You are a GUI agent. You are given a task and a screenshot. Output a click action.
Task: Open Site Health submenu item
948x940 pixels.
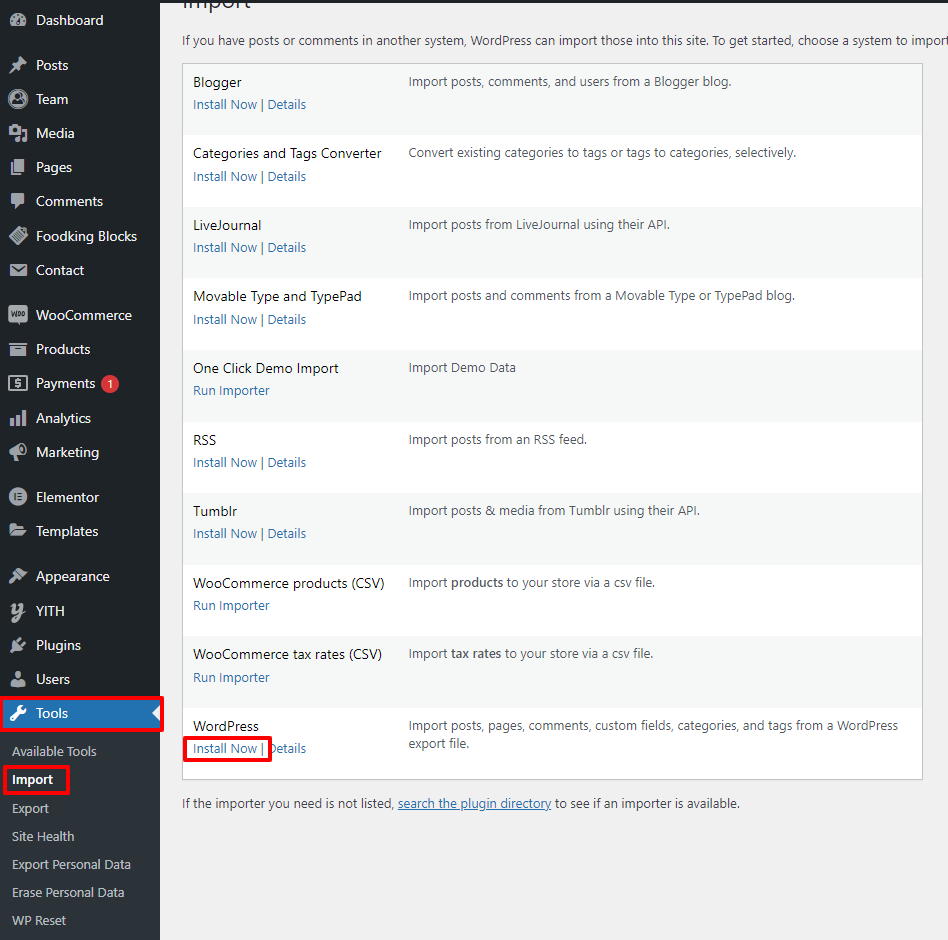pyautogui.click(x=43, y=836)
